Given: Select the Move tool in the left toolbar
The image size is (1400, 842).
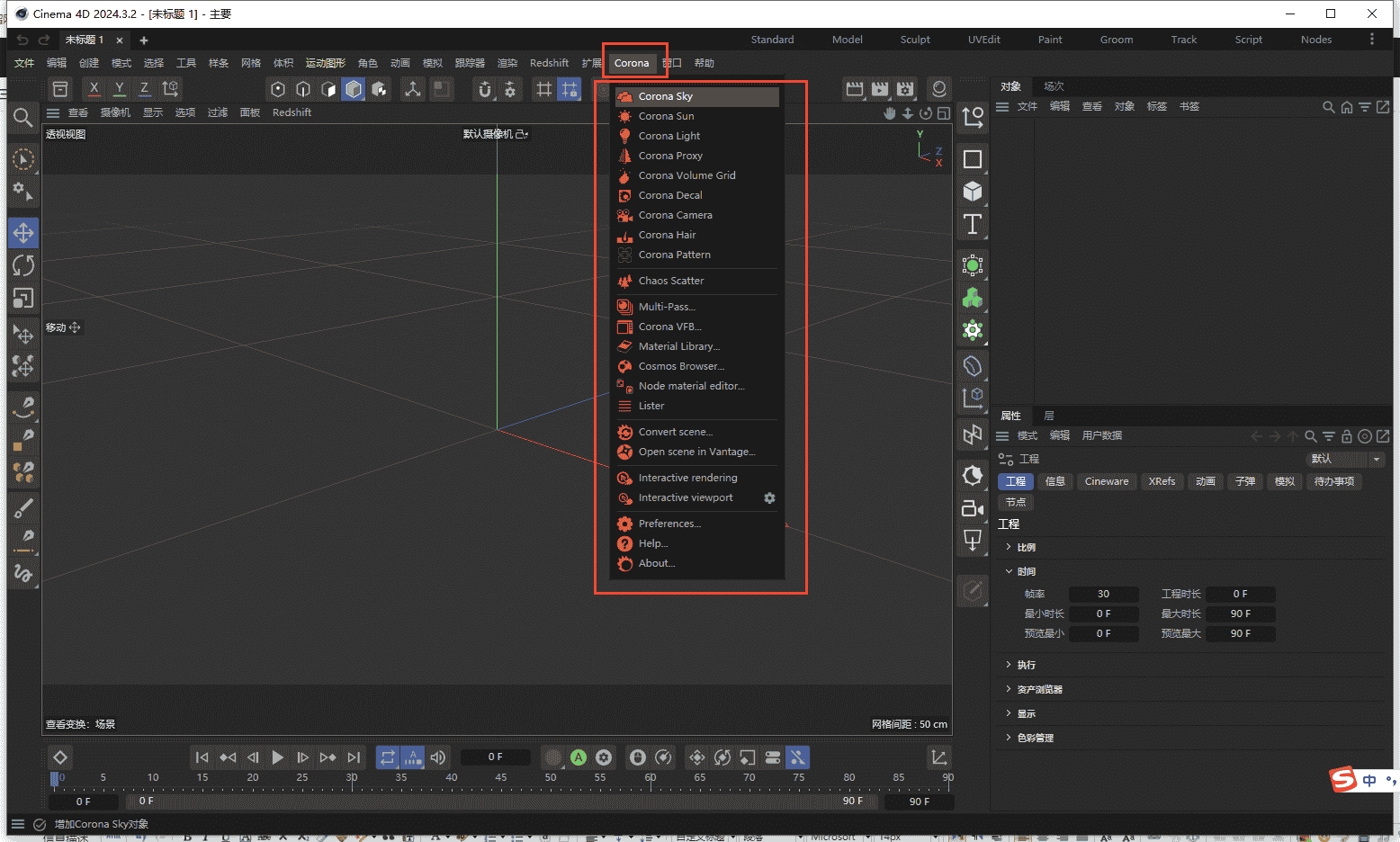Looking at the screenshot, I should tap(23, 232).
